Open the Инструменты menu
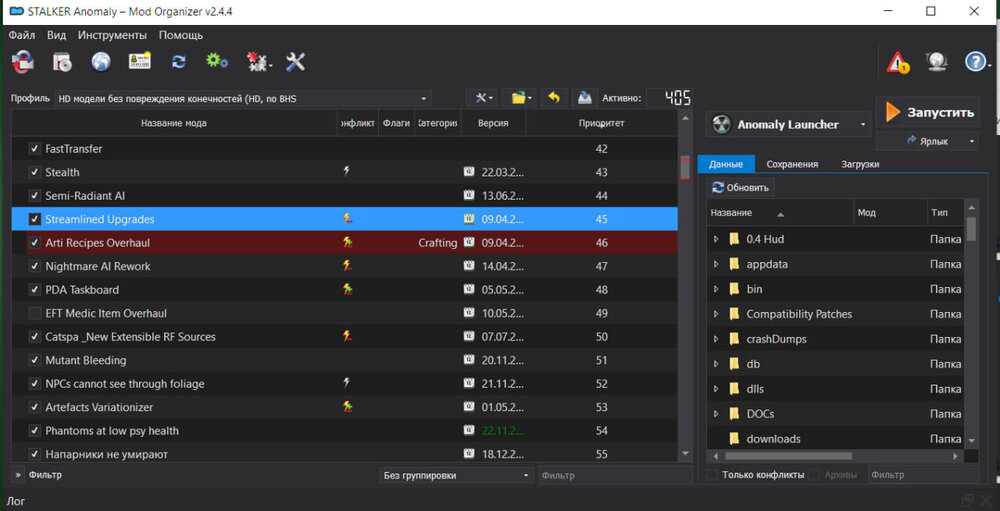The width and height of the screenshot is (1000, 511). [x=112, y=35]
